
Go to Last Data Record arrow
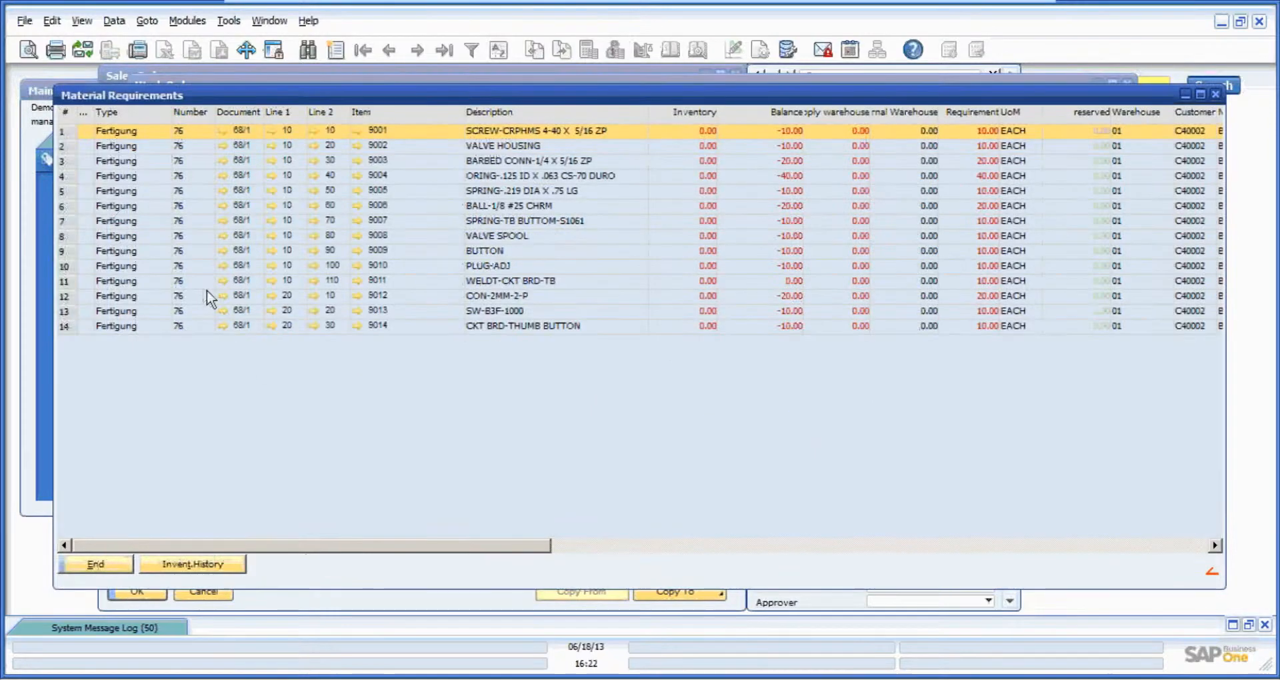(x=444, y=50)
